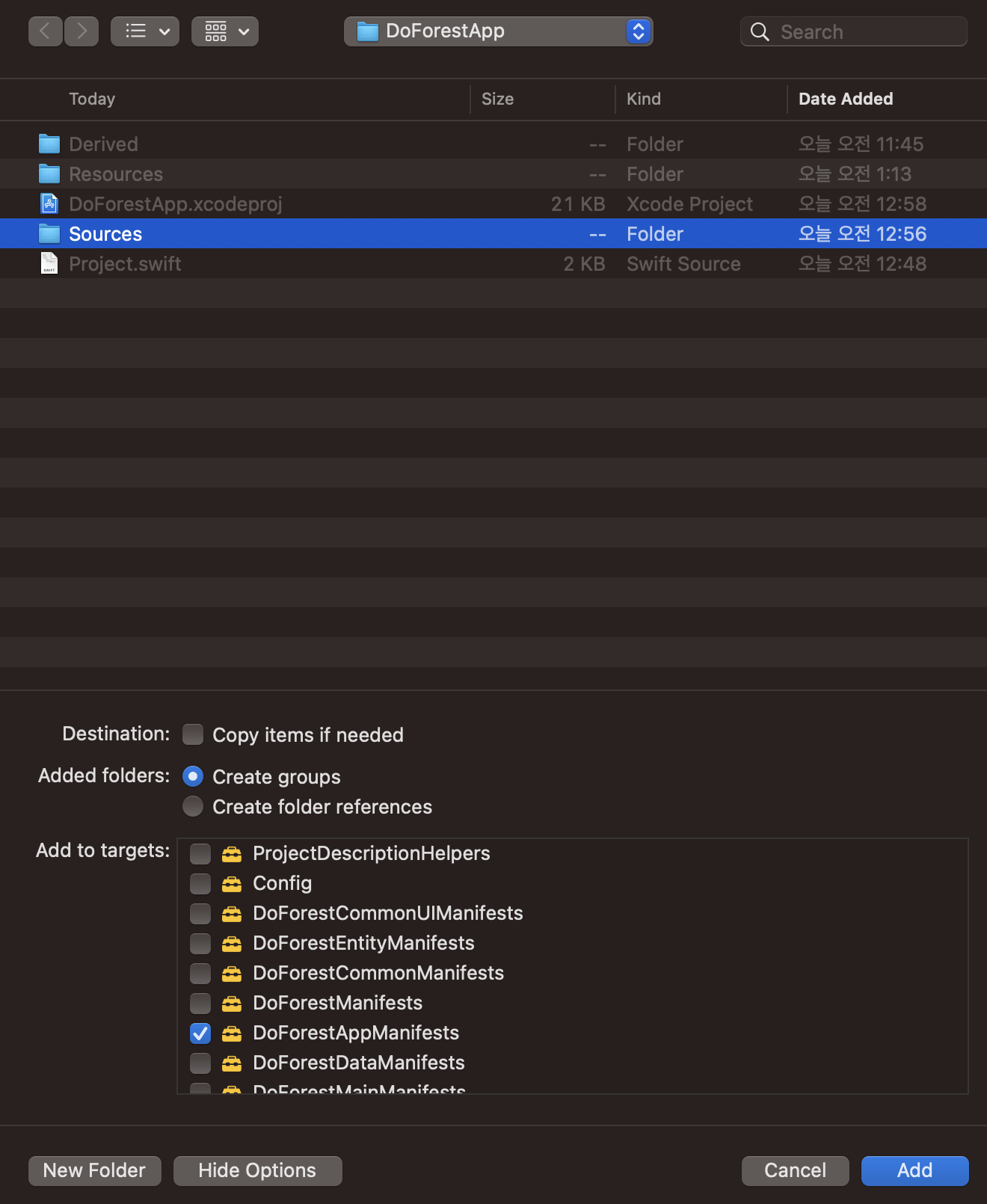Click the 21 KB size value
This screenshot has height=1204, width=987.
pyautogui.click(x=578, y=203)
